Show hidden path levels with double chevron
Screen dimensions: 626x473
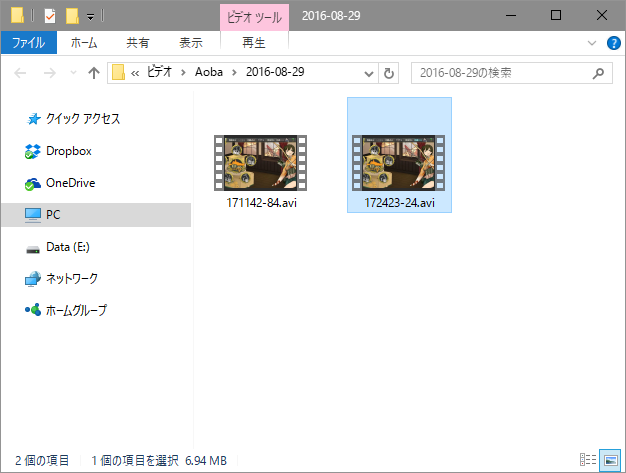coord(135,73)
